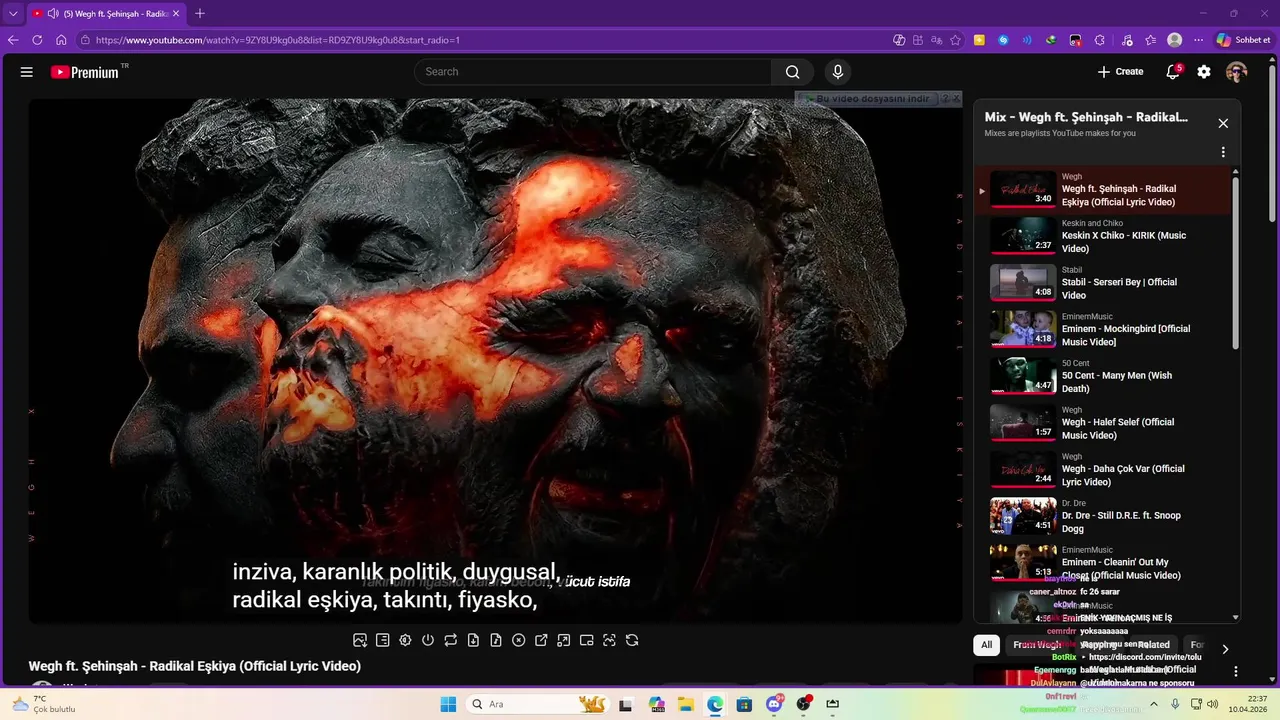1280x720 pixels.
Task: Play Keskin X Chiko - KIRIK thumbnail
Action: coord(1023,236)
